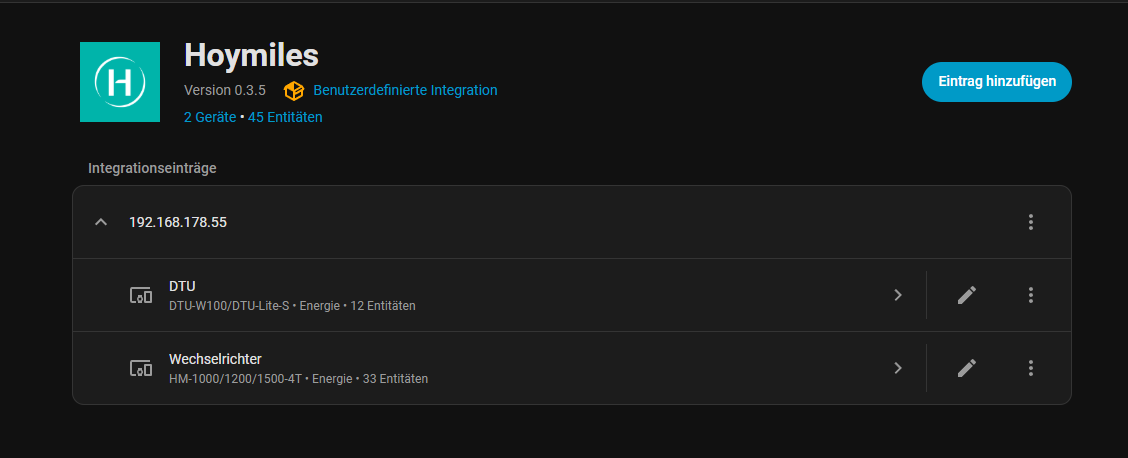The height and width of the screenshot is (458, 1128).
Task: Click the 192.168.178.55 entry title
Action: [x=178, y=222]
